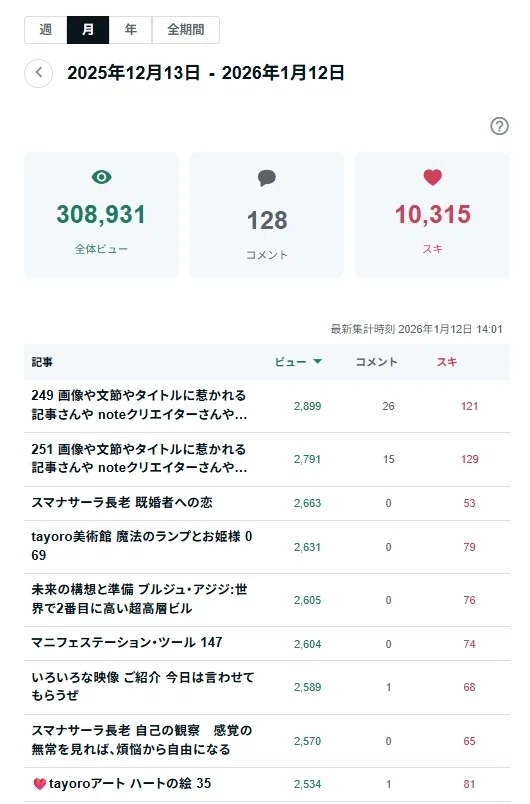Screen dimensions: 530x804
Task: Open article いろいろな映像 ご紹介
Action: tap(142, 686)
